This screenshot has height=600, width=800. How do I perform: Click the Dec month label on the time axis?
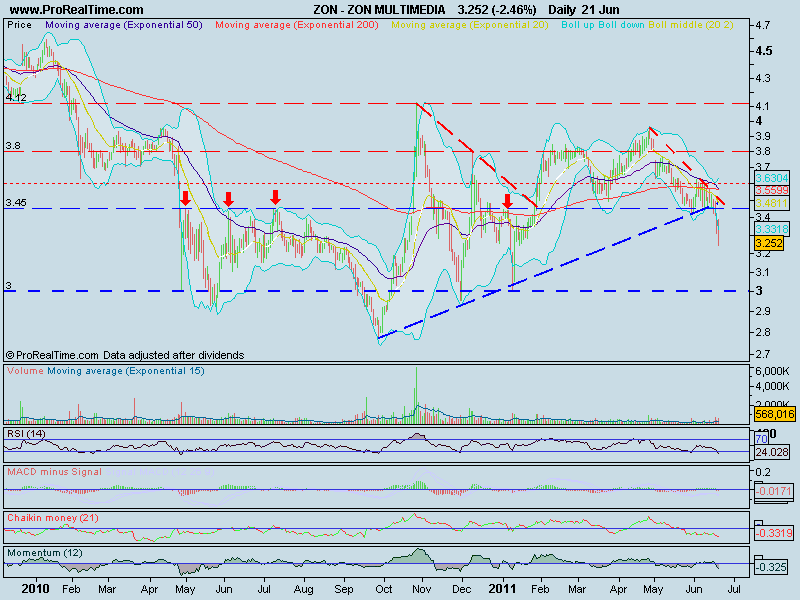(462, 589)
